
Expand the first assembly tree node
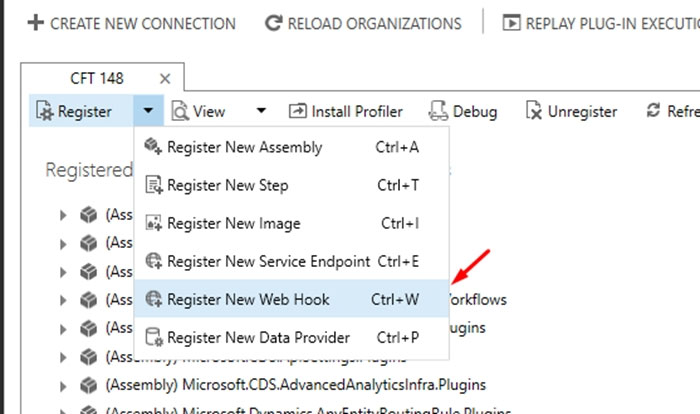point(63,215)
